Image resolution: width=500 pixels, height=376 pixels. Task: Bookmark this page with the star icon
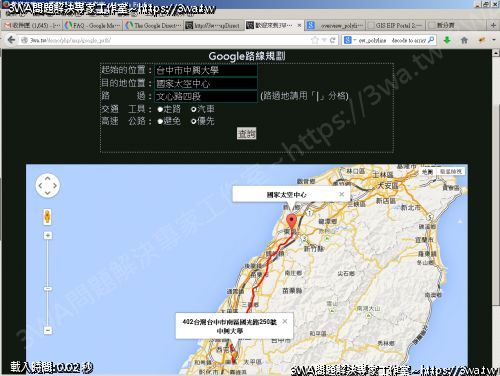314,40
